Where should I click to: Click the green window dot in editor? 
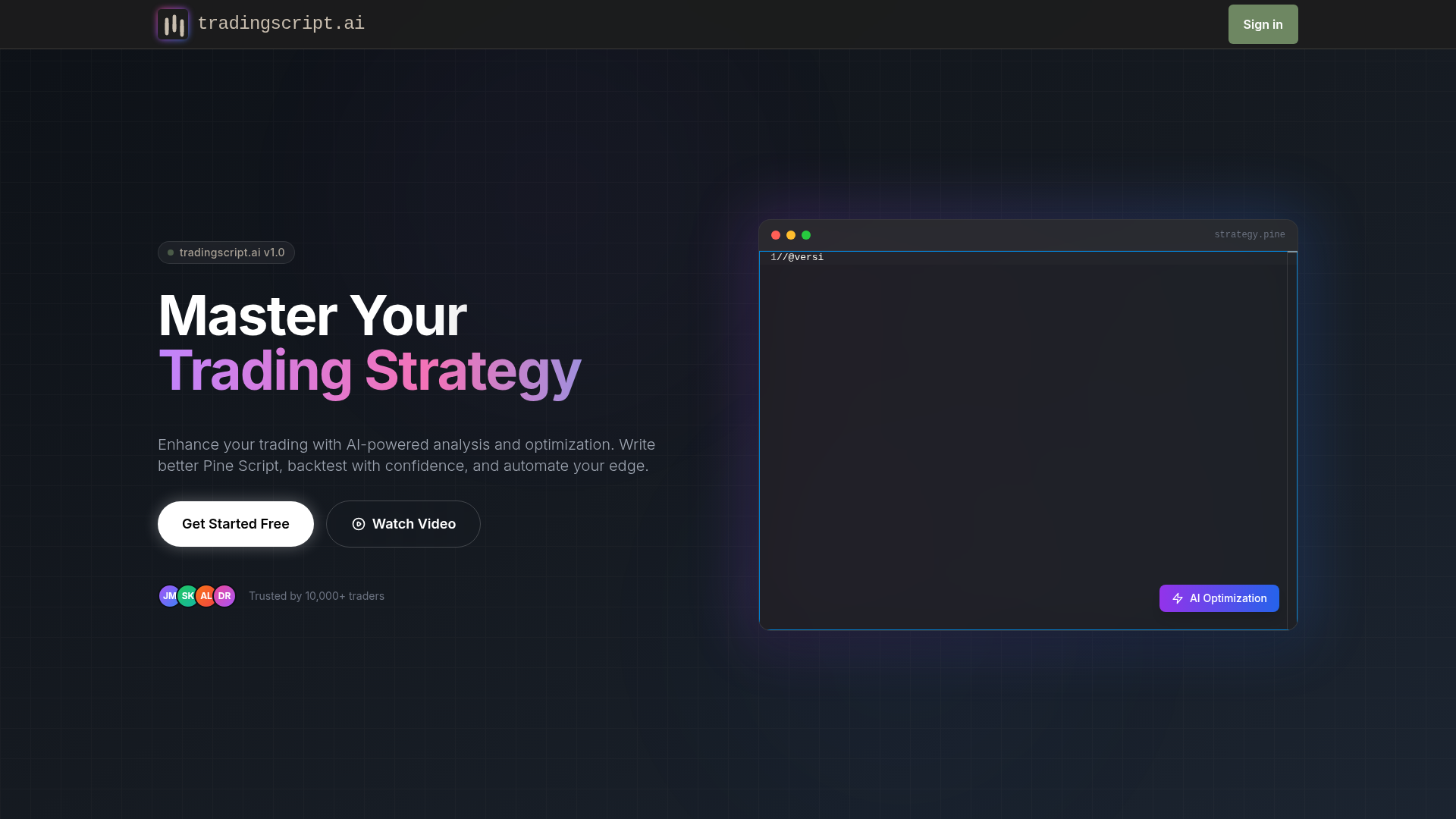point(806,235)
